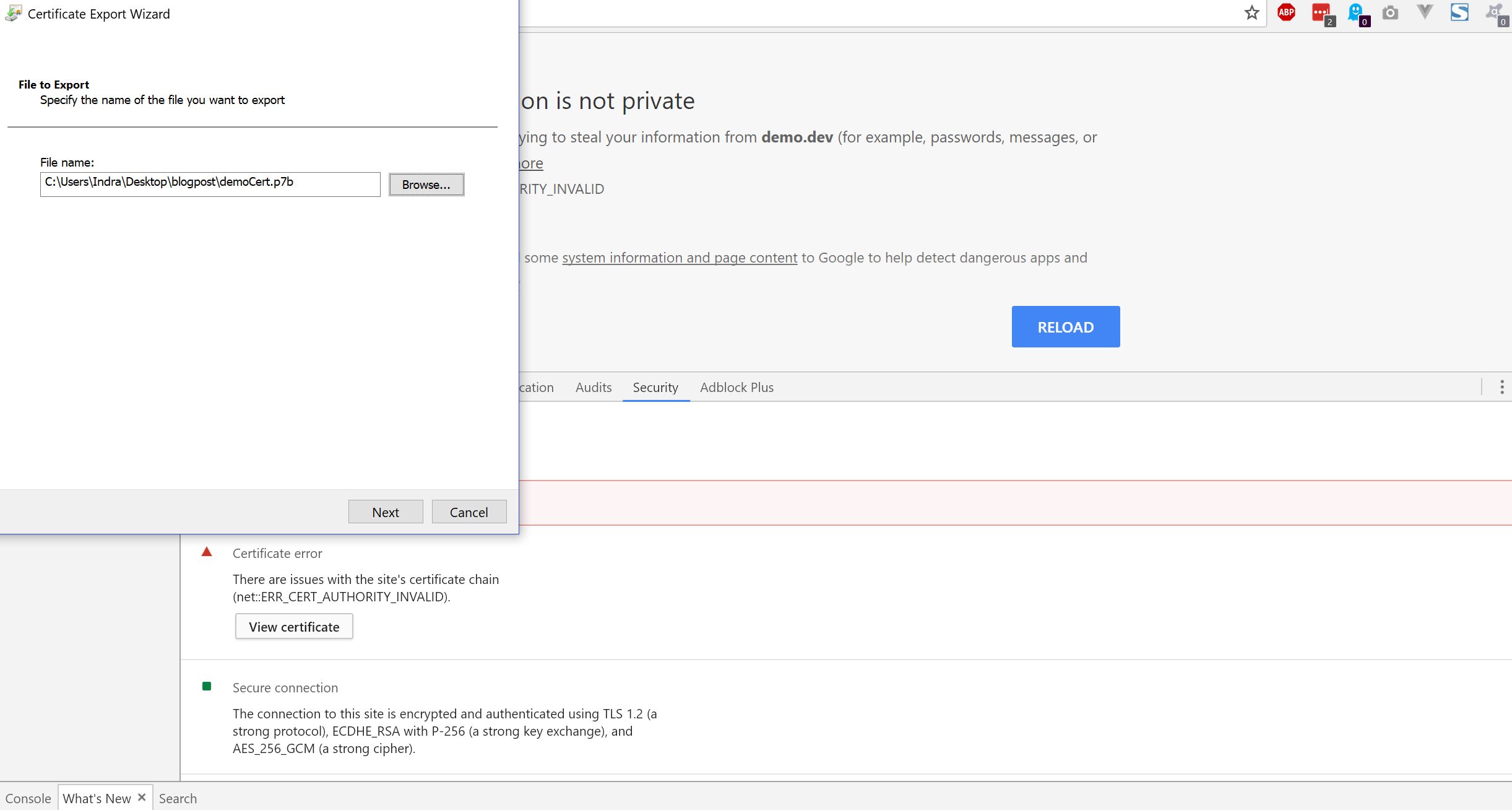Open the Security tab
This screenshot has height=810, width=1512.
coord(655,387)
